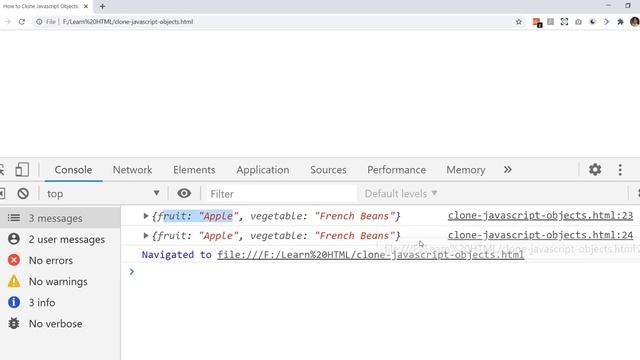Click the dark mode moon extension icon
The width and height of the screenshot is (640, 360).
coord(592,22)
